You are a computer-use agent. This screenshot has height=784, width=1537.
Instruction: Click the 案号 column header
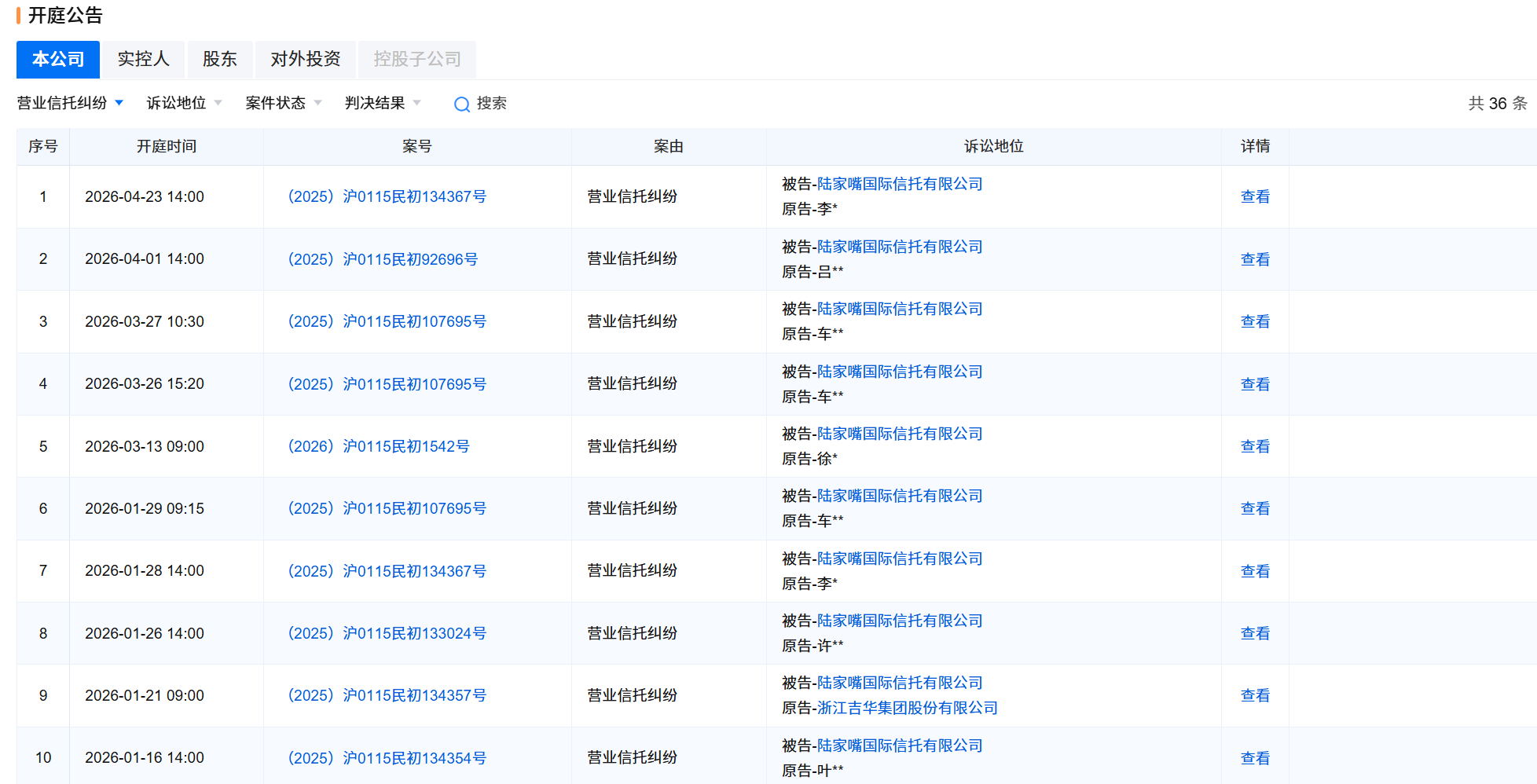(x=417, y=147)
